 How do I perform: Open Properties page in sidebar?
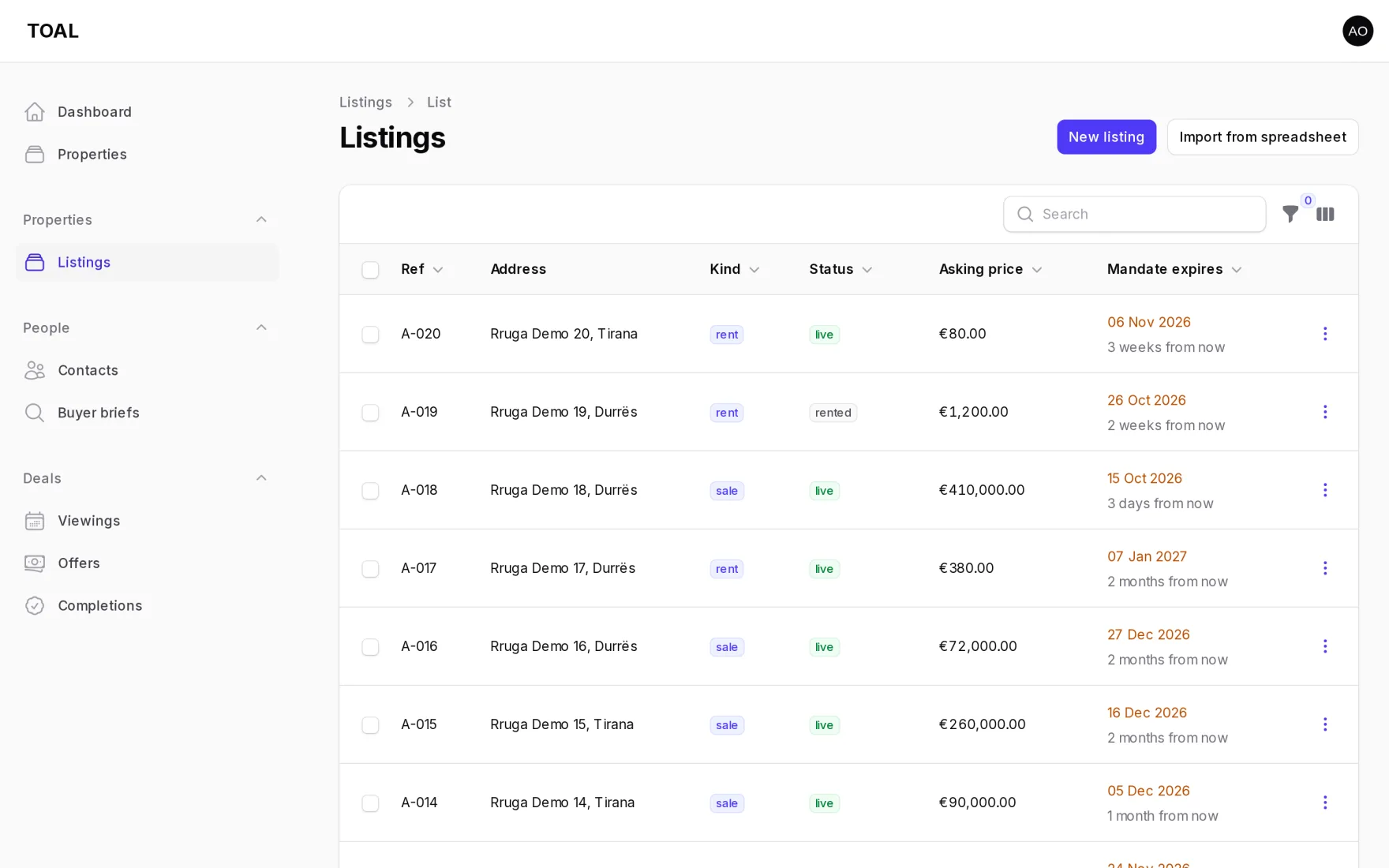pyautogui.click(x=147, y=155)
